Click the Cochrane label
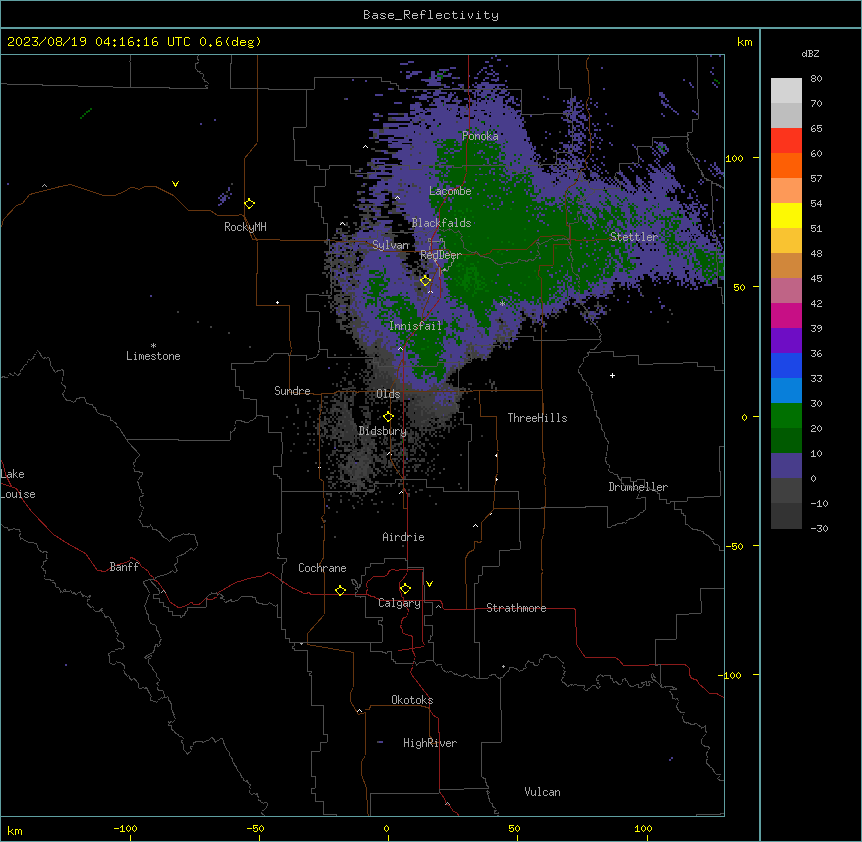Image resolution: width=862 pixels, height=842 pixels. 322,568
